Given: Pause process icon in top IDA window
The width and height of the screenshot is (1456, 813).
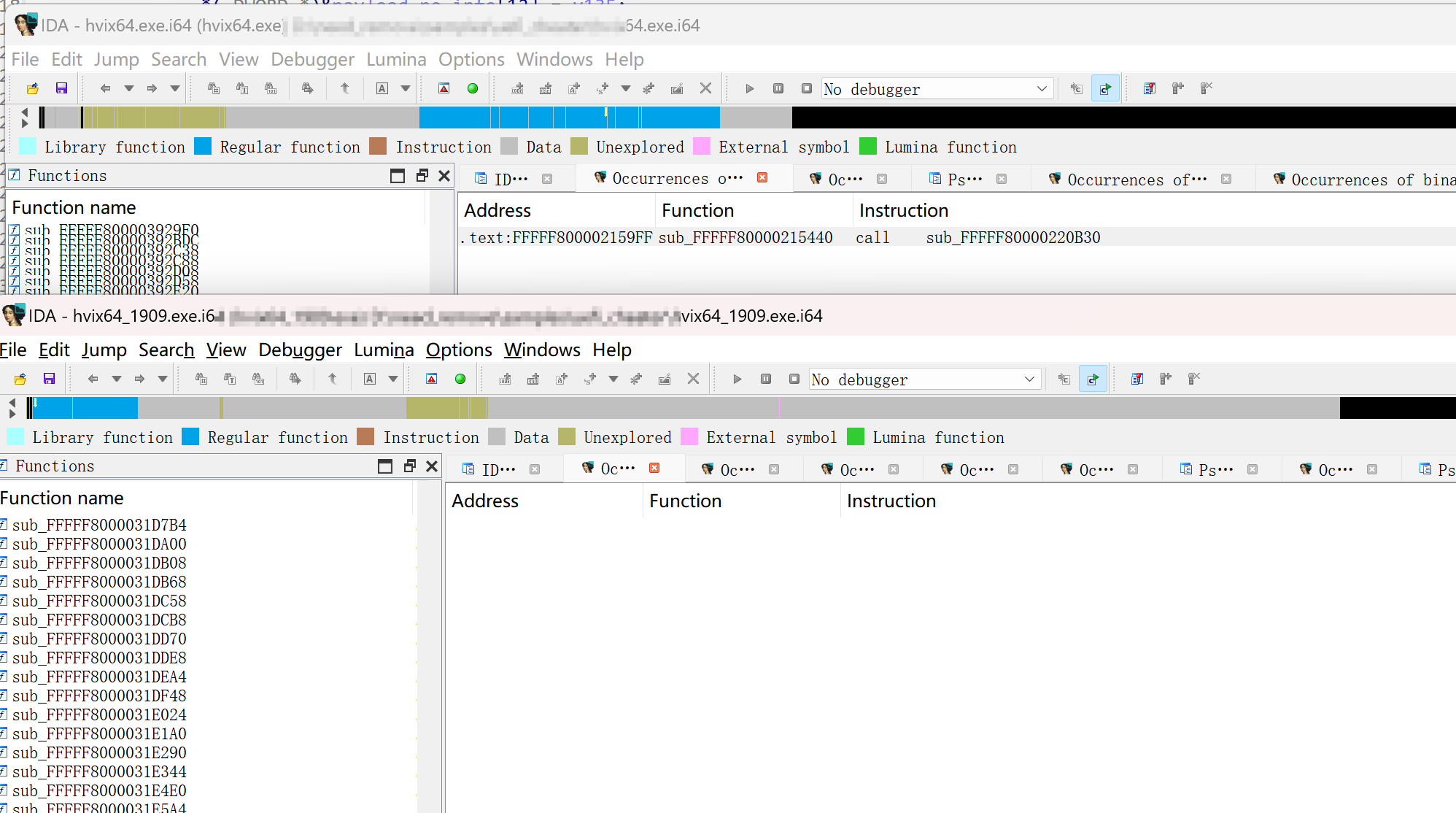Looking at the screenshot, I should click(x=778, y=88).
